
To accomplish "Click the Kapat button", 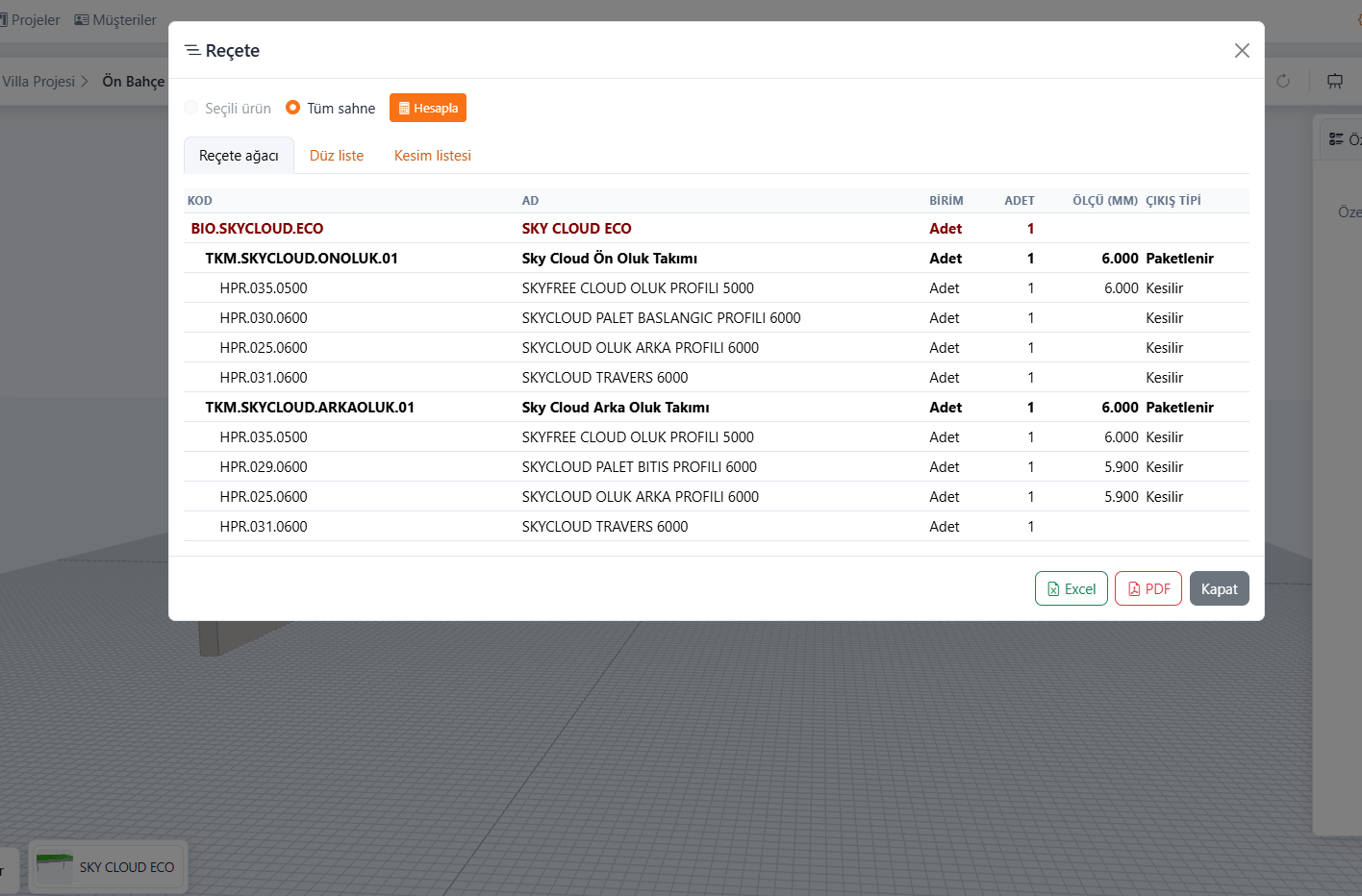I will [1220, 589].
